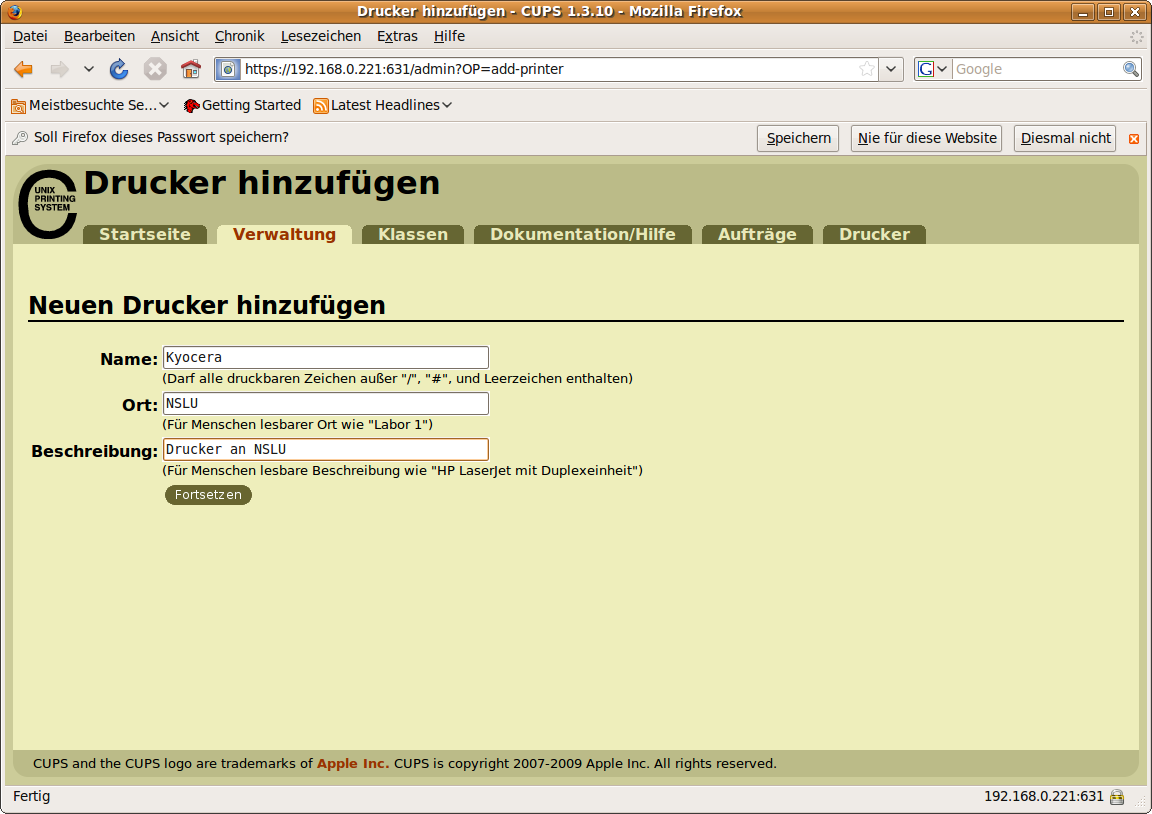Expand the Meistbesuchte Seiten bookmark folder

[x=90, y=105]
